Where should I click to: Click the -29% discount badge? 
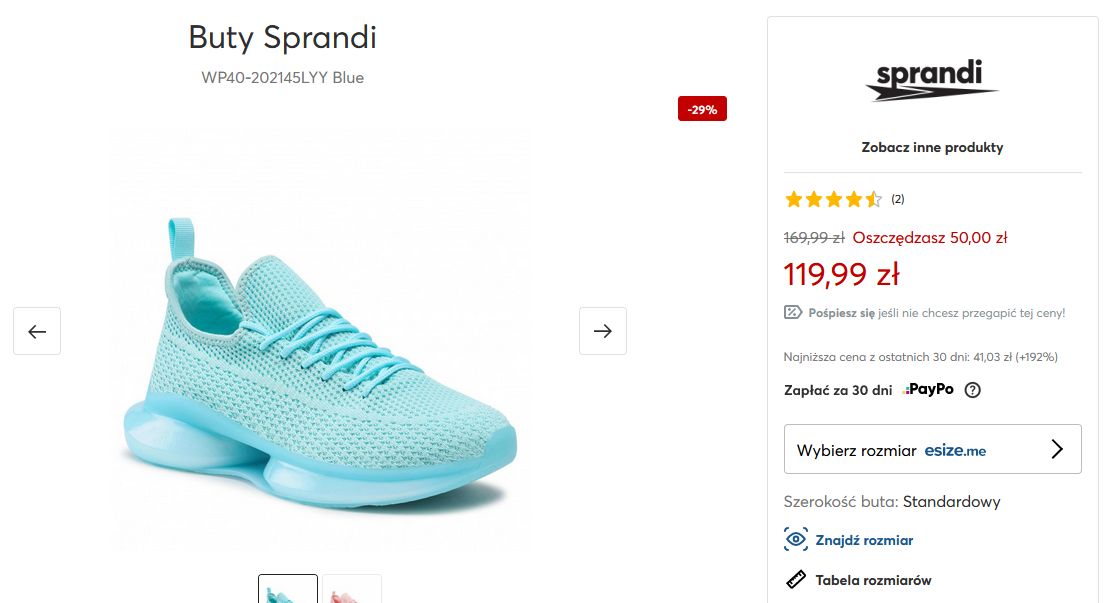coord(702,109)
